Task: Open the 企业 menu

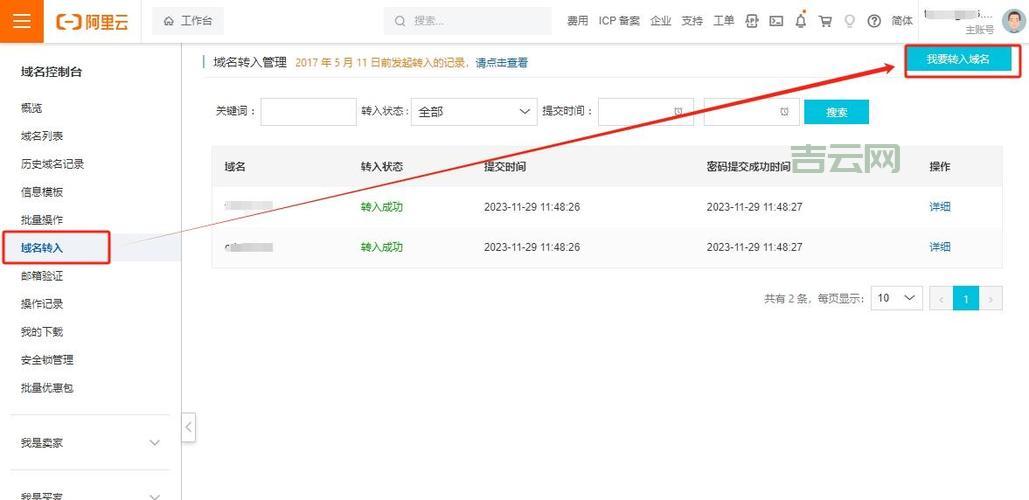Action: (x=661, y=21)
